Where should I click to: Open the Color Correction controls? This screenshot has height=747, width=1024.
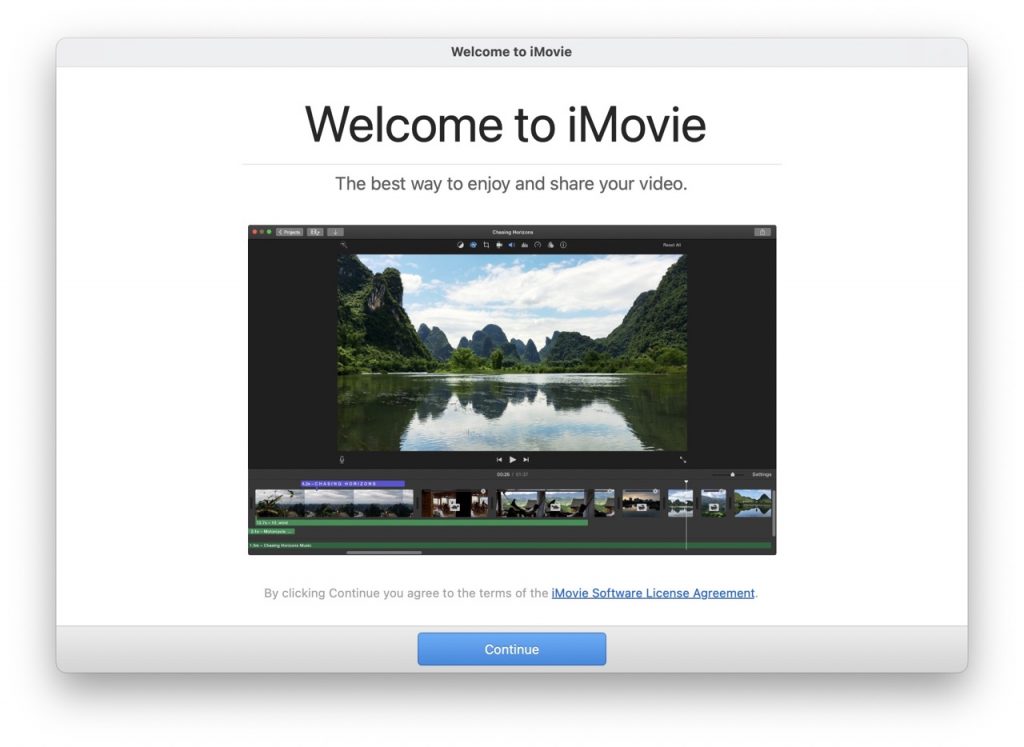click(x=473, y=244)
